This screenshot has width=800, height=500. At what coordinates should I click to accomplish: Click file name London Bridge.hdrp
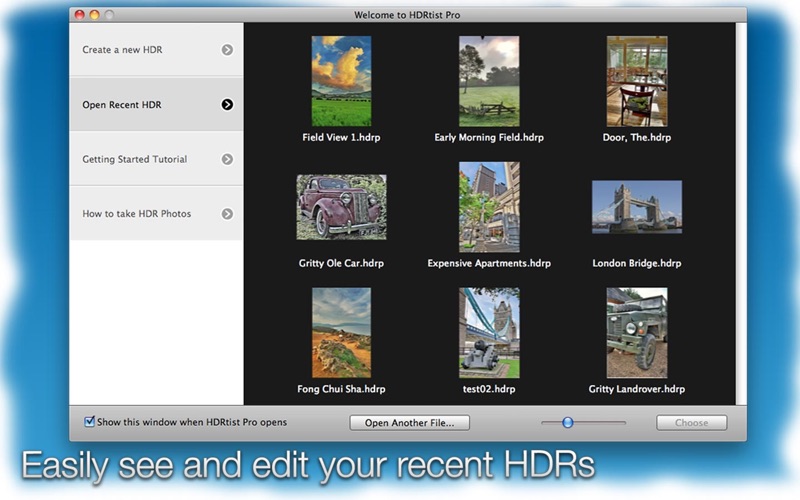tap(637, 263)
